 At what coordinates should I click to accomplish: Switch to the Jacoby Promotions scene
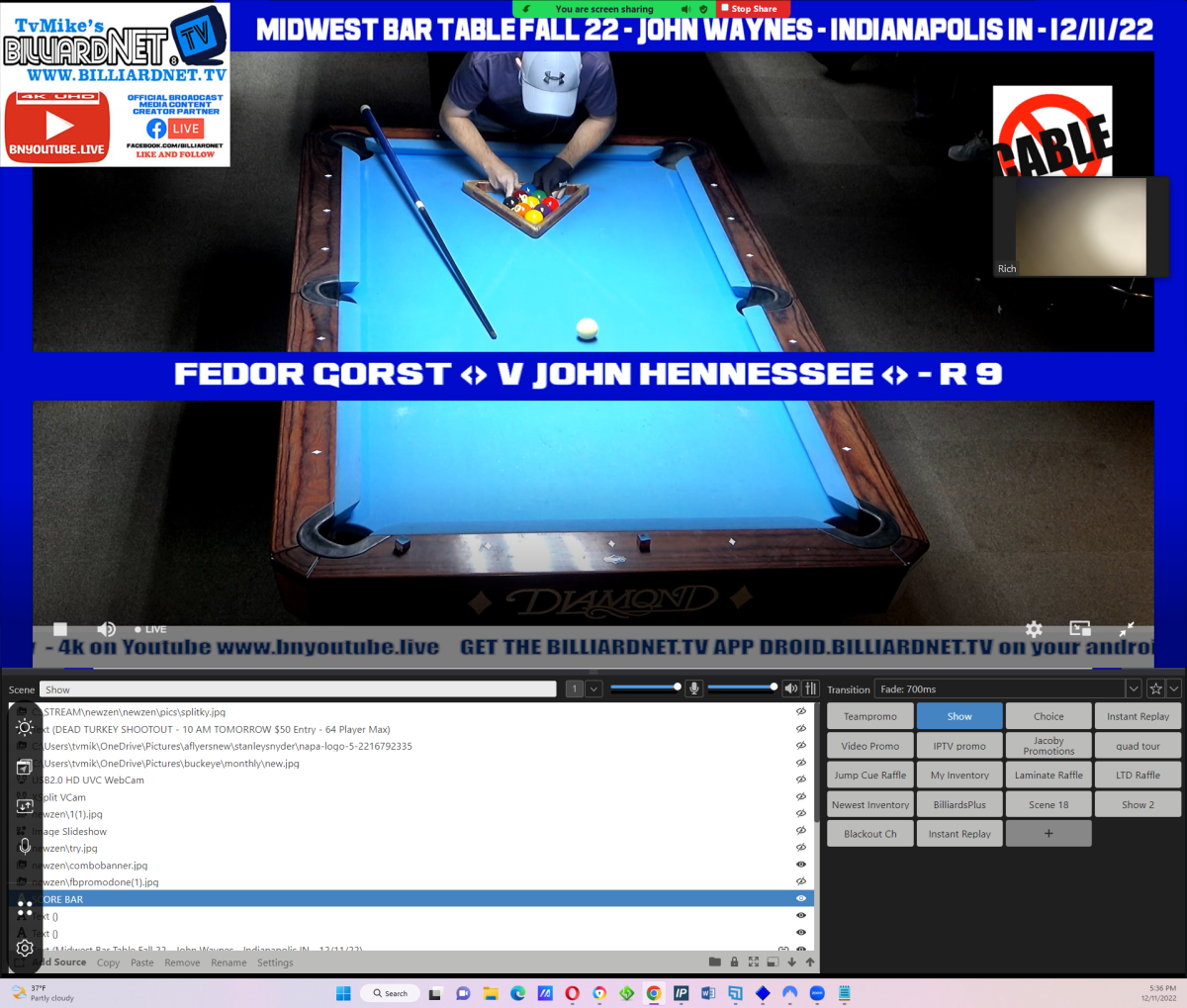(x=1049, y=746)
